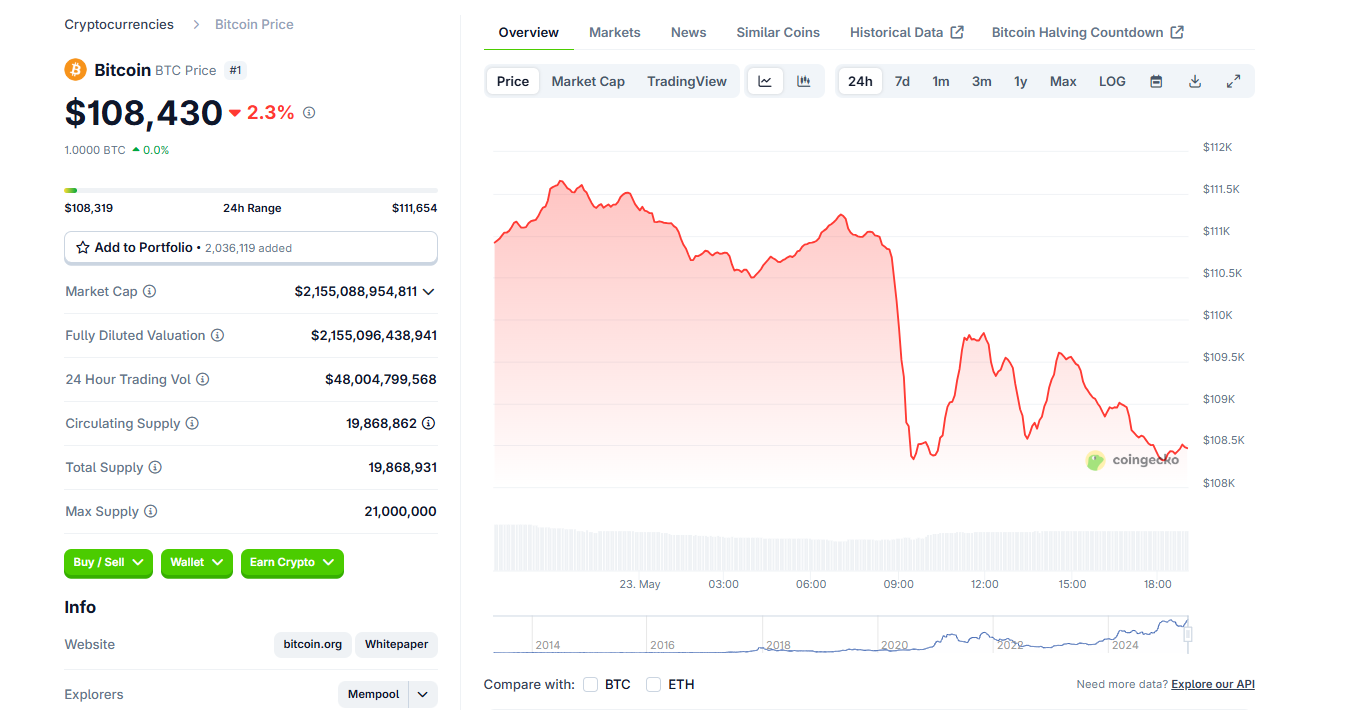Open the Wallet dropdown

click(197, 563)
